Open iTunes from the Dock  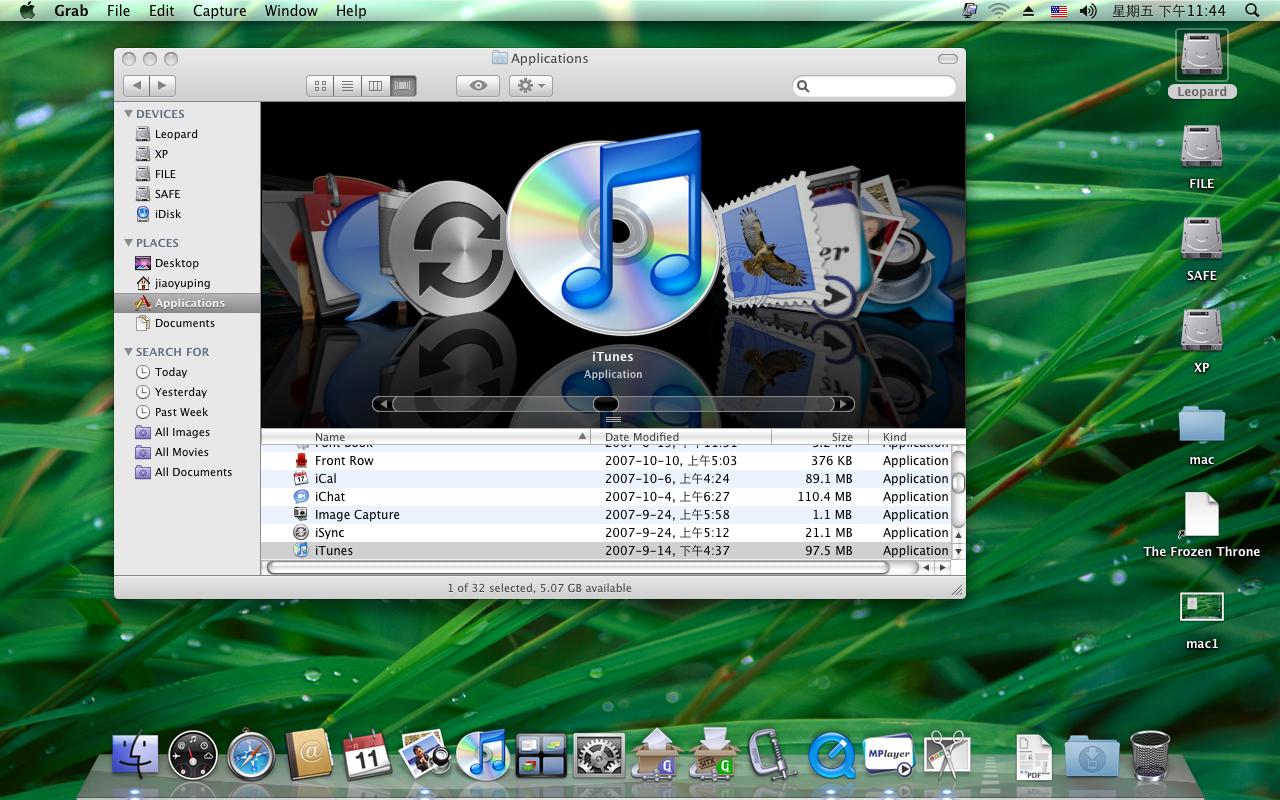(483, 755)
